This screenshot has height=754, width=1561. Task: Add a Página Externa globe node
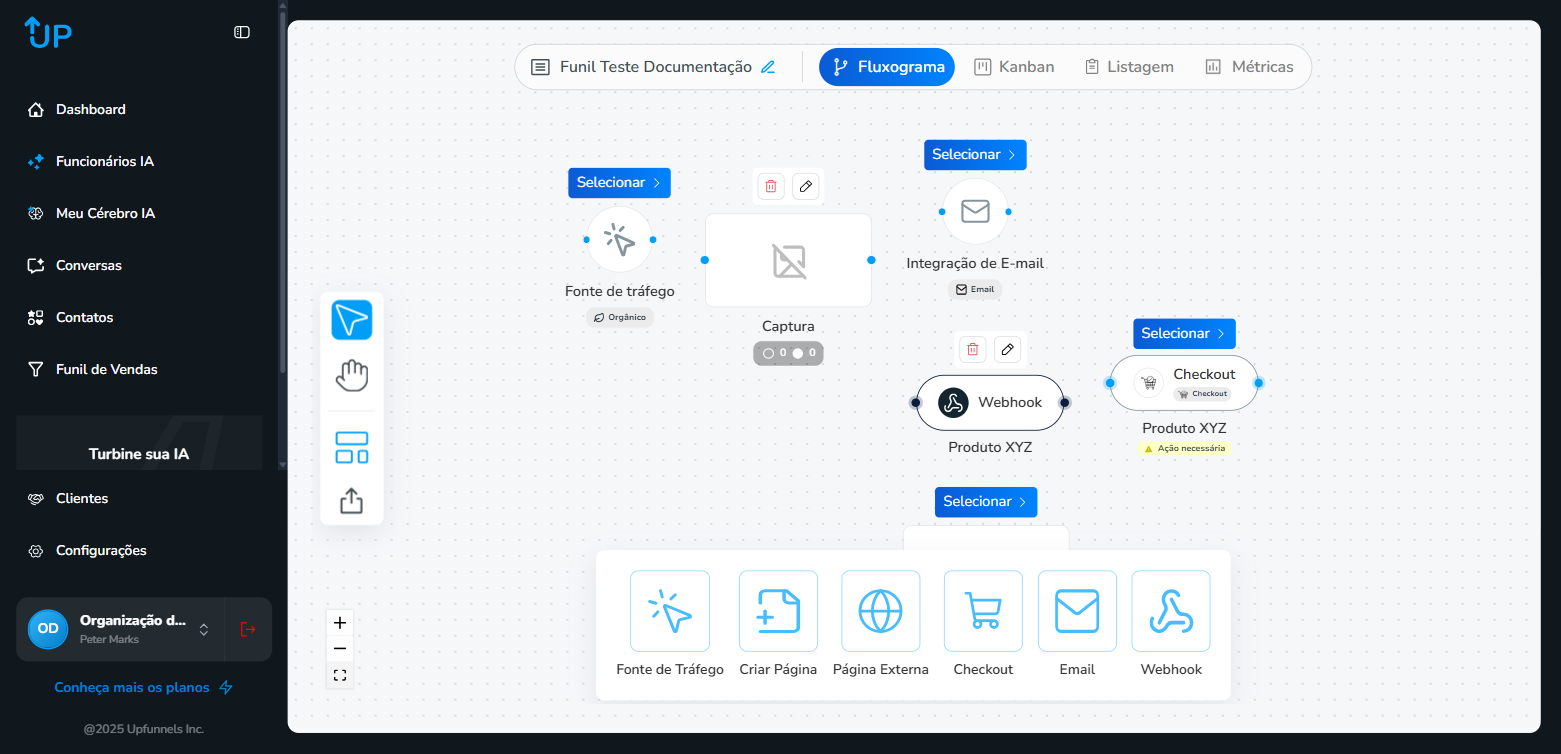[x=880, y=611]
